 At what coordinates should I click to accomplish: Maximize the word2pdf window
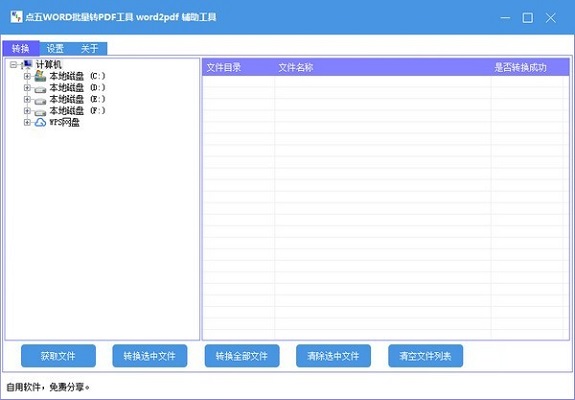click(x=528, y=17)
